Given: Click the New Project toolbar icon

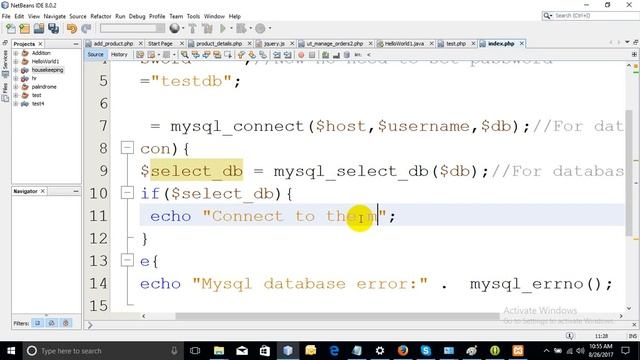Looking at the screenshot, I should coord(24,29).
